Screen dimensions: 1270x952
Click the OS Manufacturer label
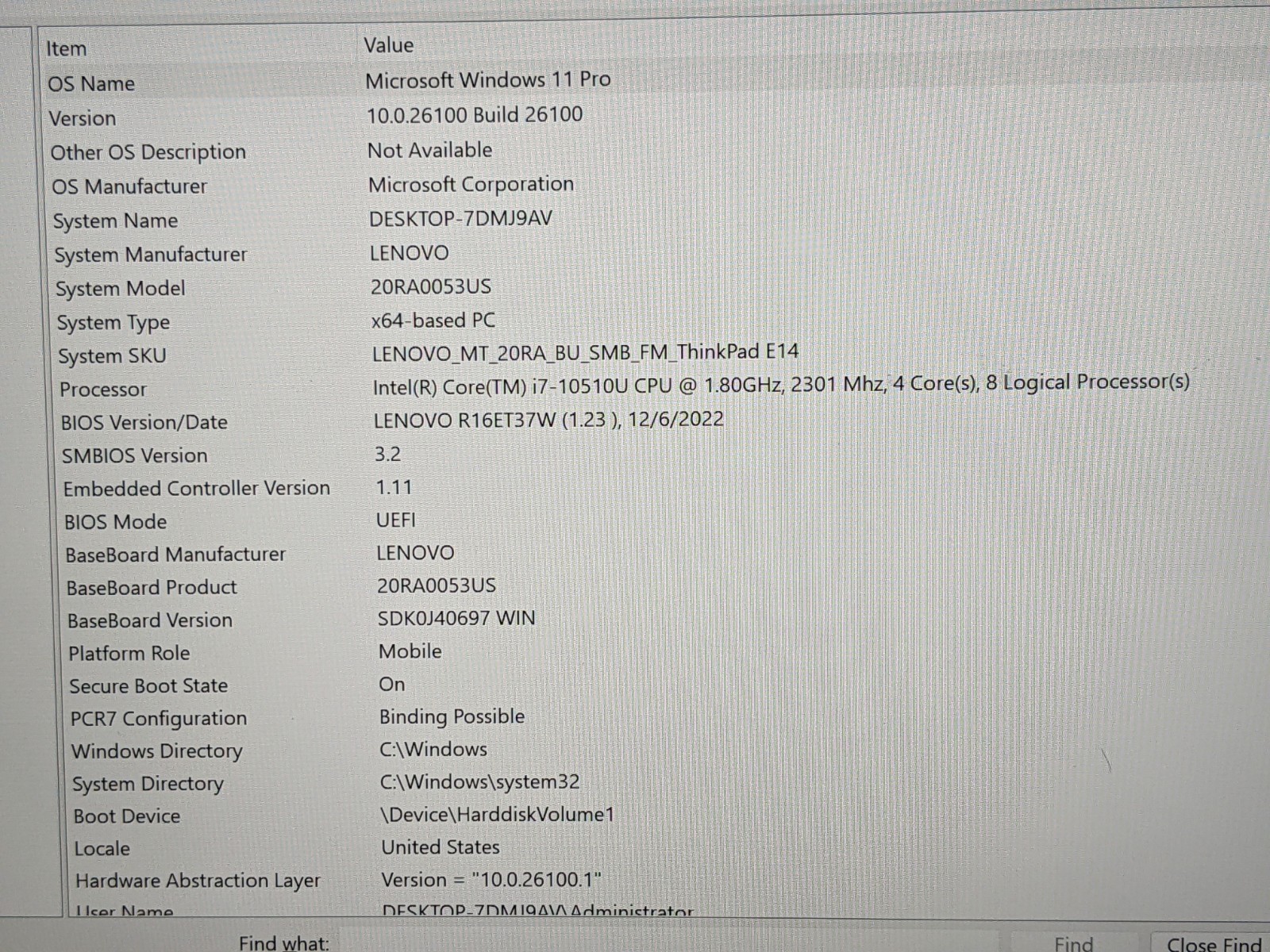point(129,186)
